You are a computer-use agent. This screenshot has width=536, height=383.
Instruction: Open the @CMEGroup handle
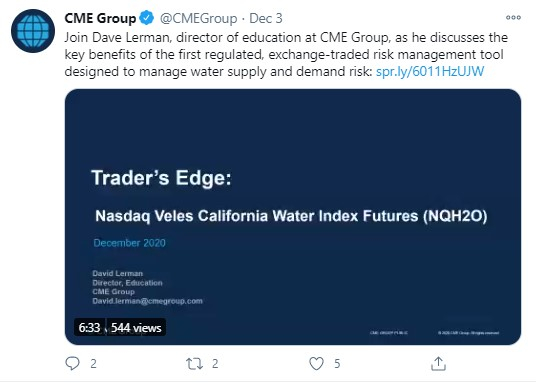[198, 18]
